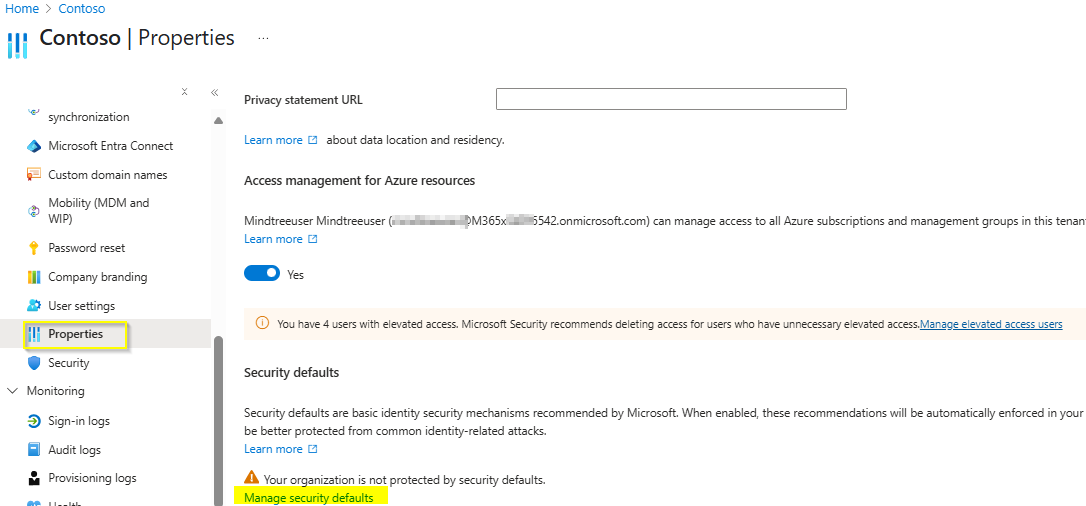Open Mobility (MDM and WIP) settings
The height and width of the screenshot is (506, 1086).
[98, 211]
